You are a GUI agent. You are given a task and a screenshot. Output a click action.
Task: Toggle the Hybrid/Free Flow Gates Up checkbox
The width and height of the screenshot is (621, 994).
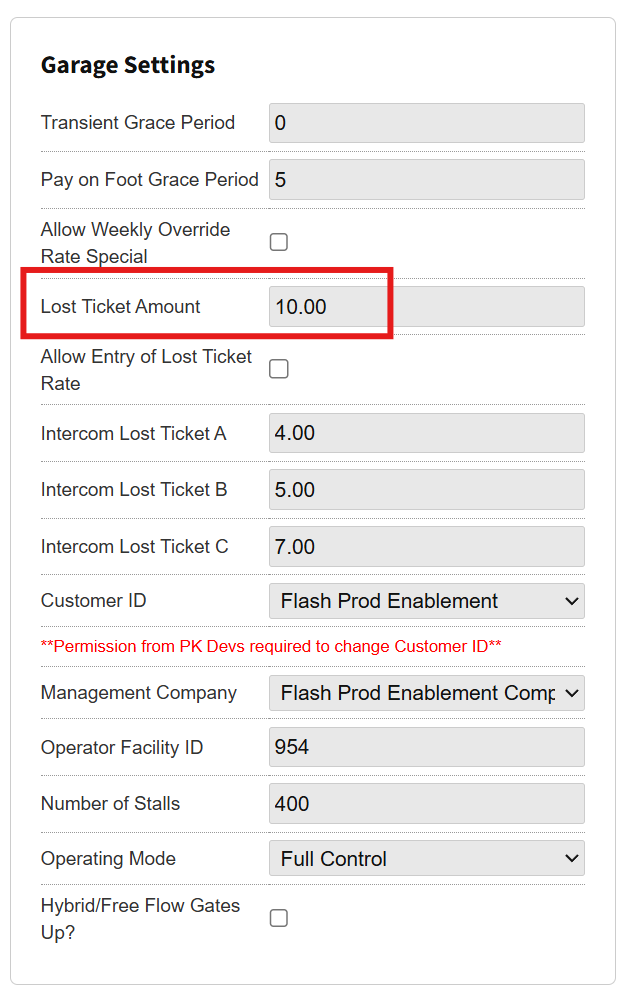[279, 918]
